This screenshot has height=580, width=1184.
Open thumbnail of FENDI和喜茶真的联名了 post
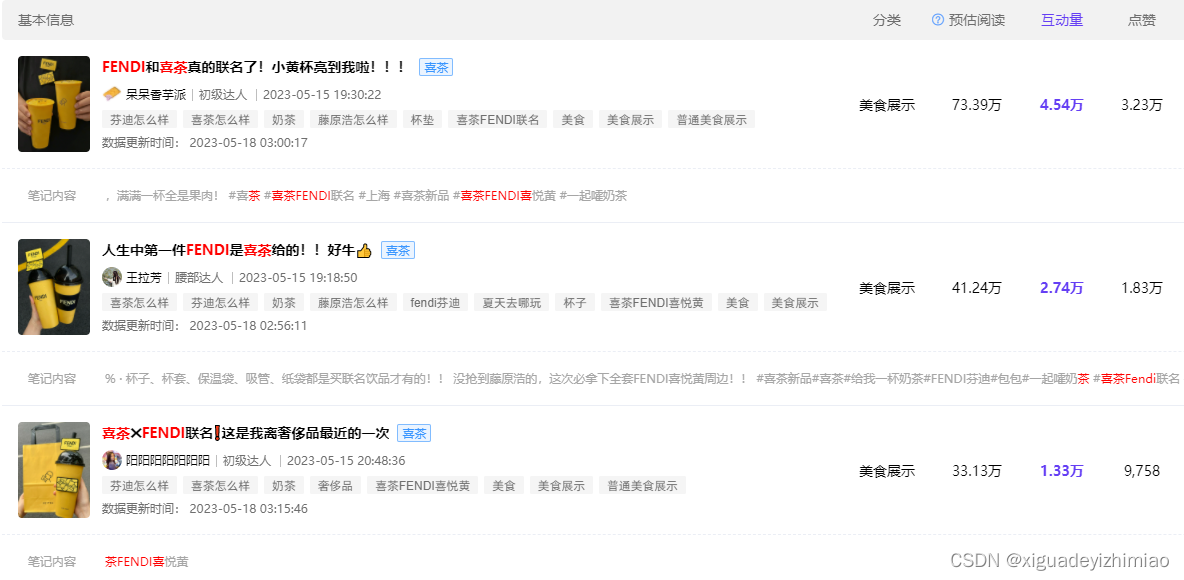click(x=54, y=103)
